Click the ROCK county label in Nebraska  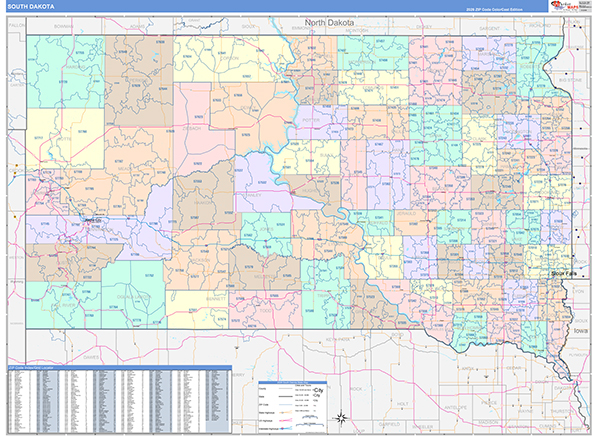(356, 389)
